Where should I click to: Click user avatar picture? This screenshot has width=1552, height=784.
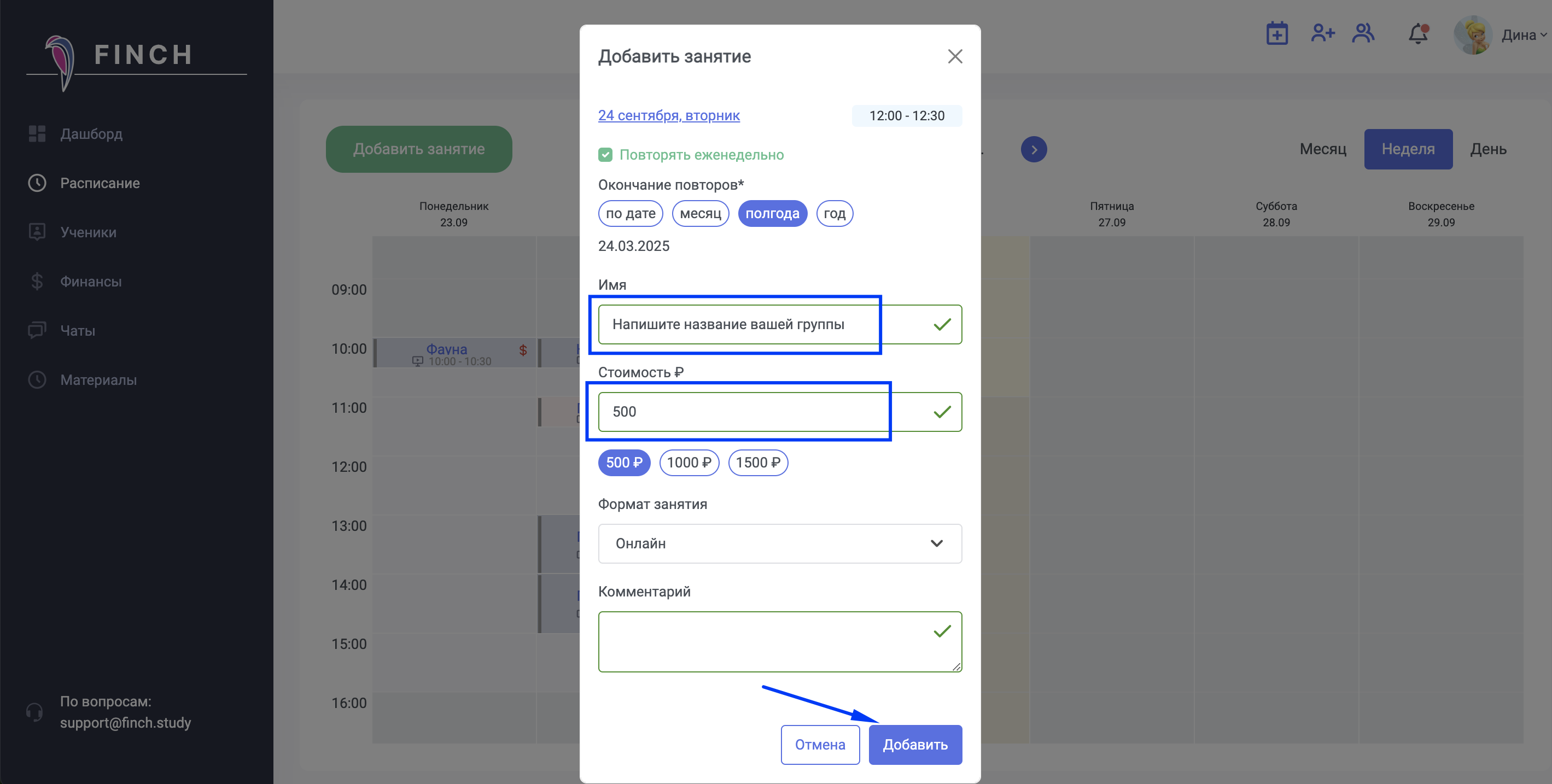[1473, 35]
